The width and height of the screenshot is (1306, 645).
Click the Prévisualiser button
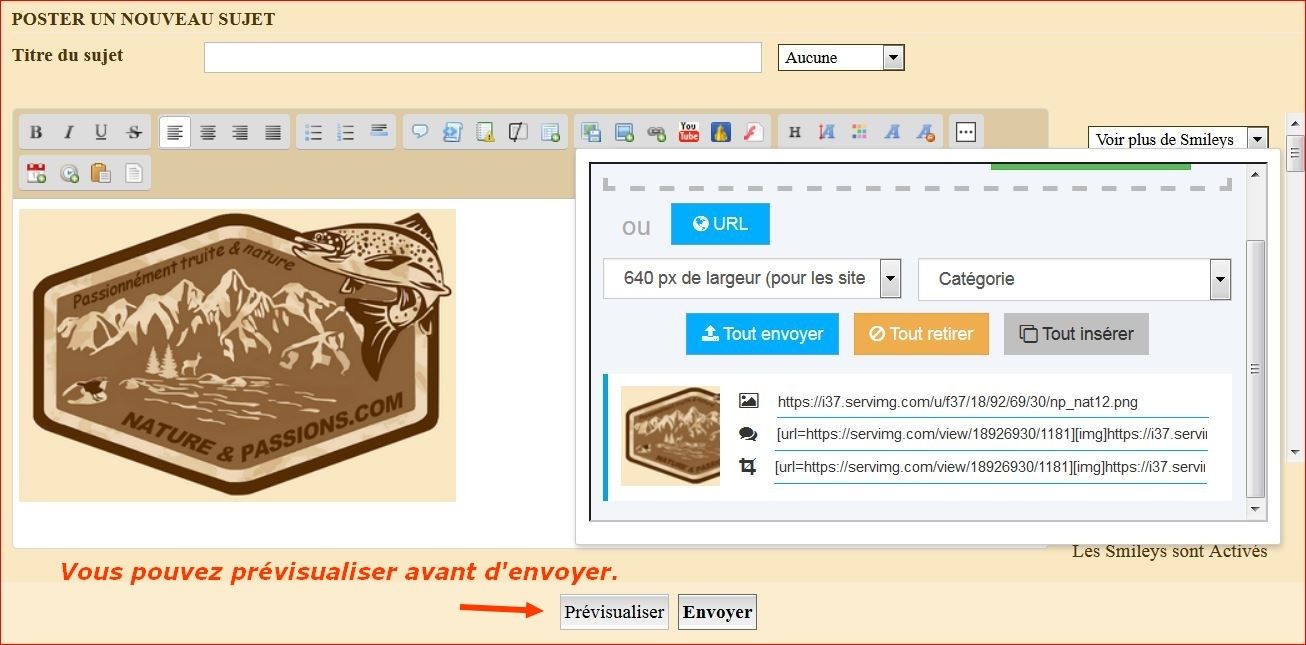point(614,612)
